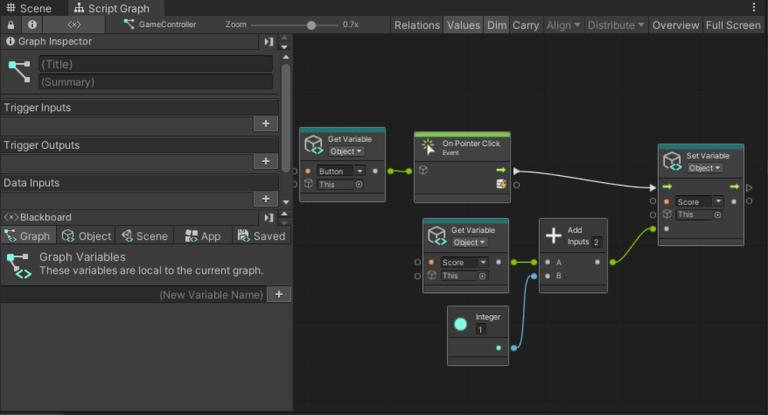Click the variables icon in the graph toolbar
768x415 pixels.
click(74, 25)
